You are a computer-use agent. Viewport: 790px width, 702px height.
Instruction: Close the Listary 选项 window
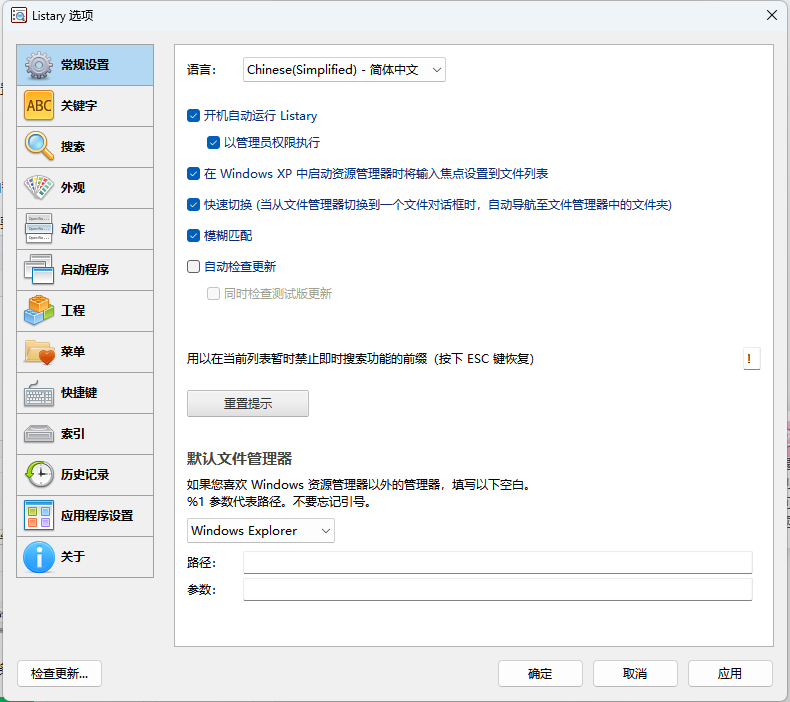click(x=772, y=16)
